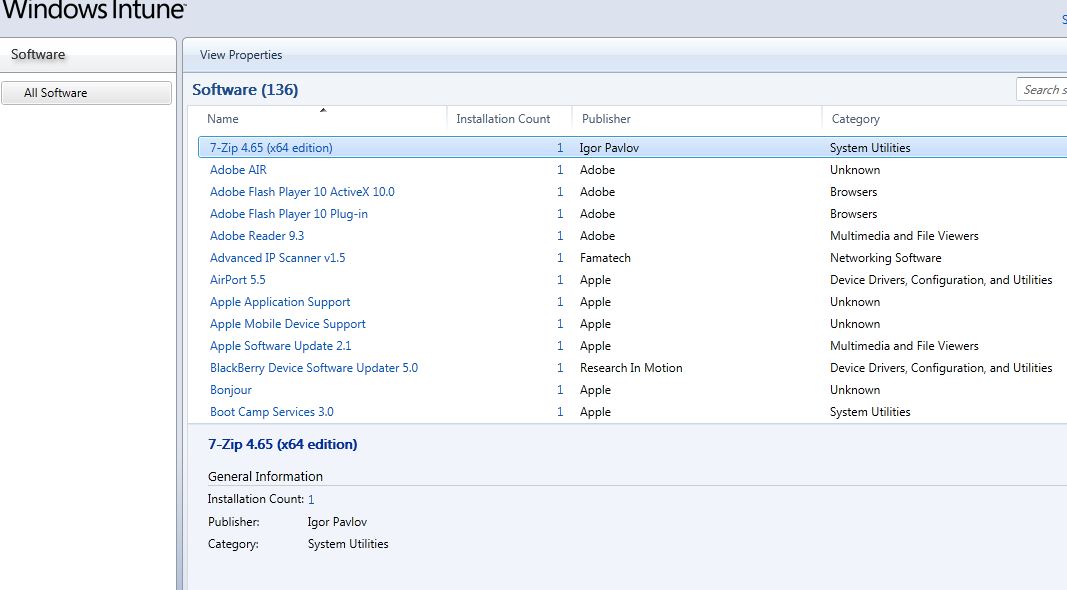Screen dimensions: 1067x590
Task: Open Adobe Flash Player 10 ActiveX 10.0
Action: tap(302, 192)
